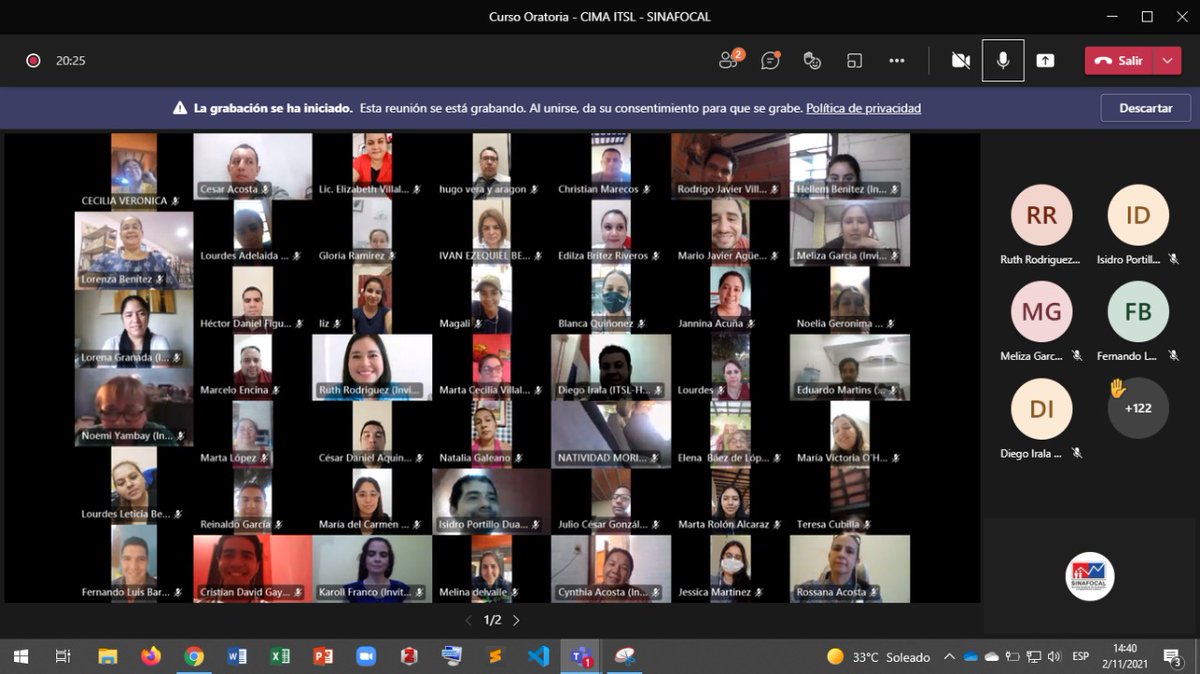
Task: Go to previous participant page arrow
Action: 469,621
